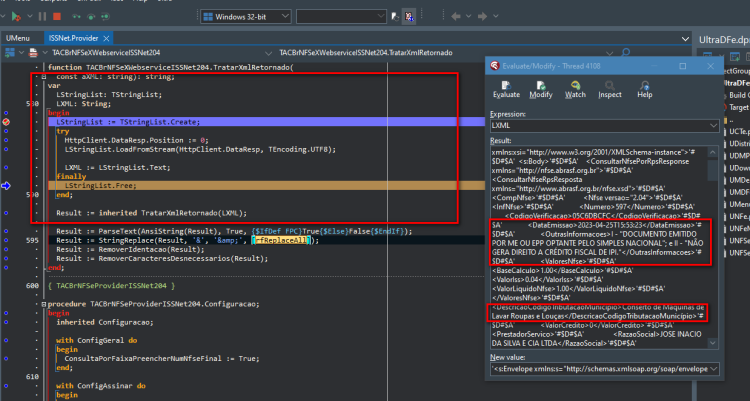Pause the running debug session
Screen dimensions: 750x401
pyautogui.click(x=42, y=17)
